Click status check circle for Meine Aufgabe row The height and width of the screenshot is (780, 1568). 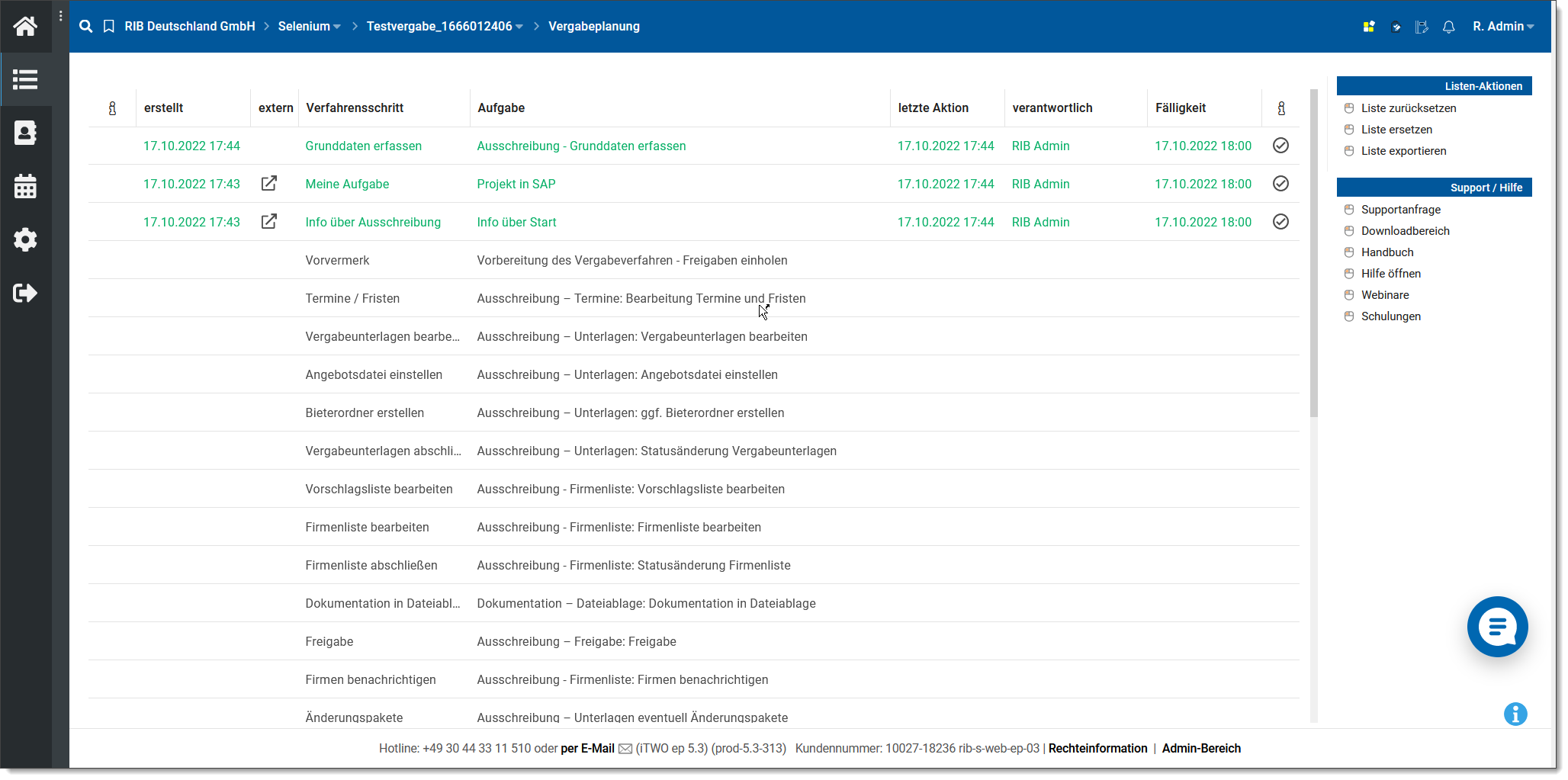click(x=1281, y=183)
